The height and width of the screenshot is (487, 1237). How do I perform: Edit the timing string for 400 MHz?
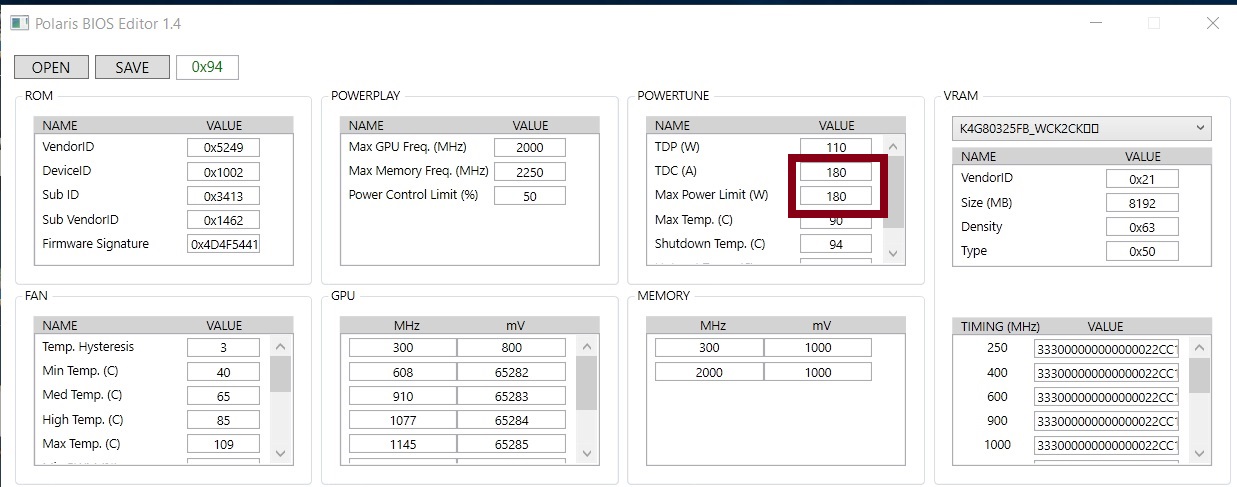point(1107,373)
